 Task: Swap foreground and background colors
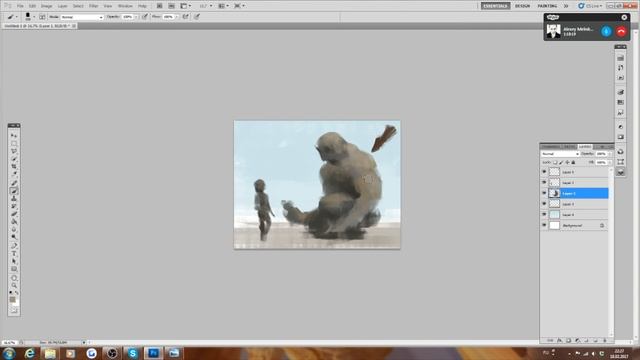tap(17, 293)
